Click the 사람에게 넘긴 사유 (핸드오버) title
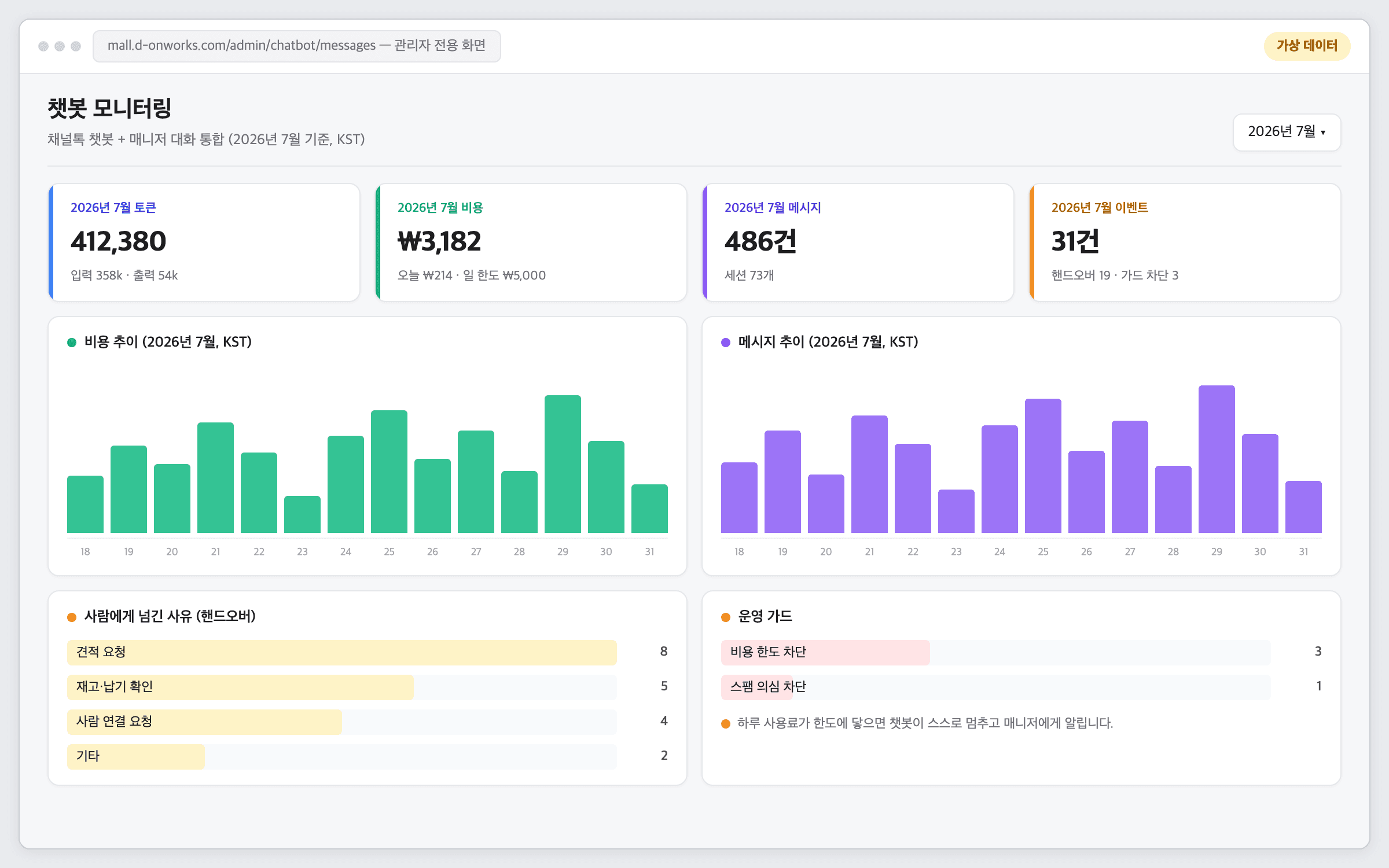The width and height of the screenshot is (1389, 868). [170, 616]
